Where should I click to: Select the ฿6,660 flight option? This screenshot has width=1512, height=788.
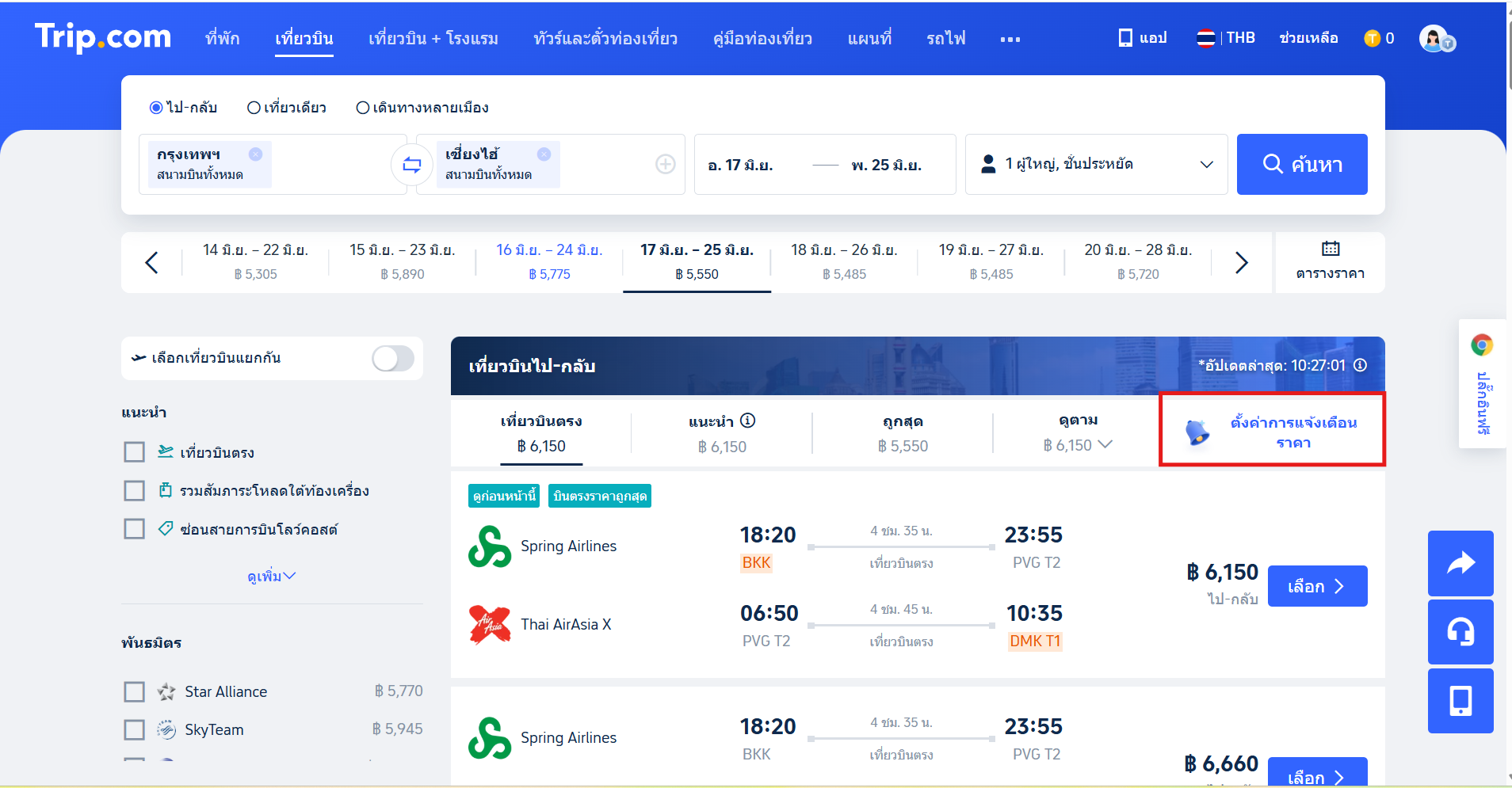[1317, 772]
